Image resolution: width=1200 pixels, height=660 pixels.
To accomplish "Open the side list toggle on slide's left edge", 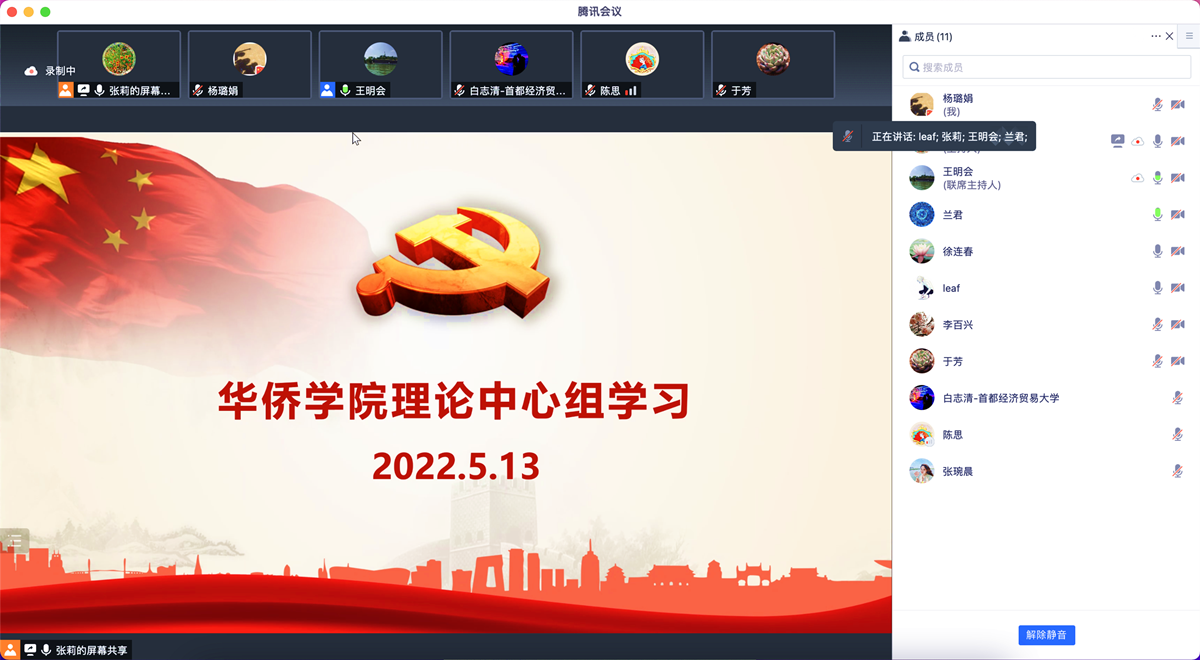I will 14,540.
